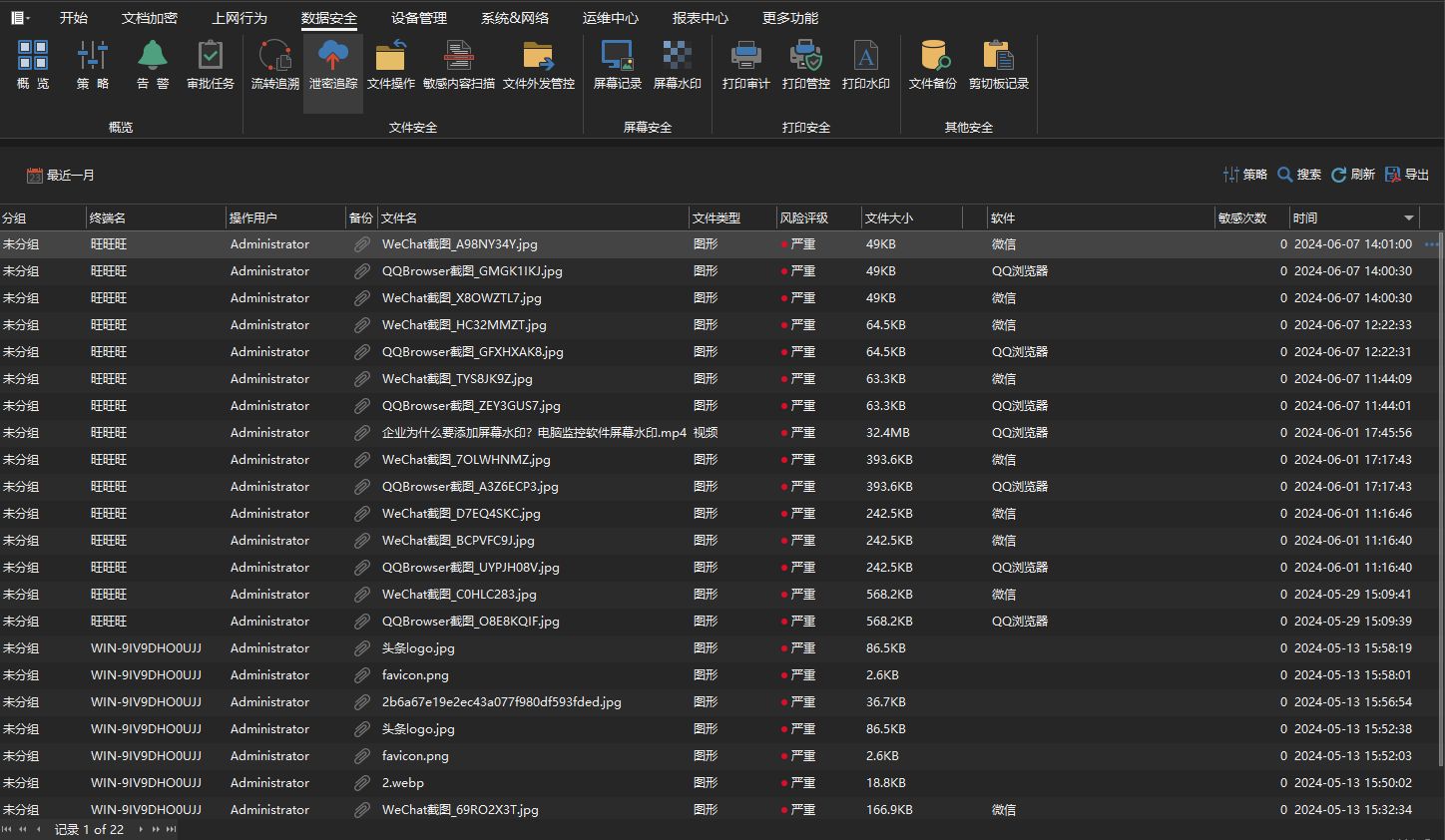Image resolution: width=1445 pixels, height=840 pixels.
Task: Switch to the 数据安全 tab
Action: point(329,18)
